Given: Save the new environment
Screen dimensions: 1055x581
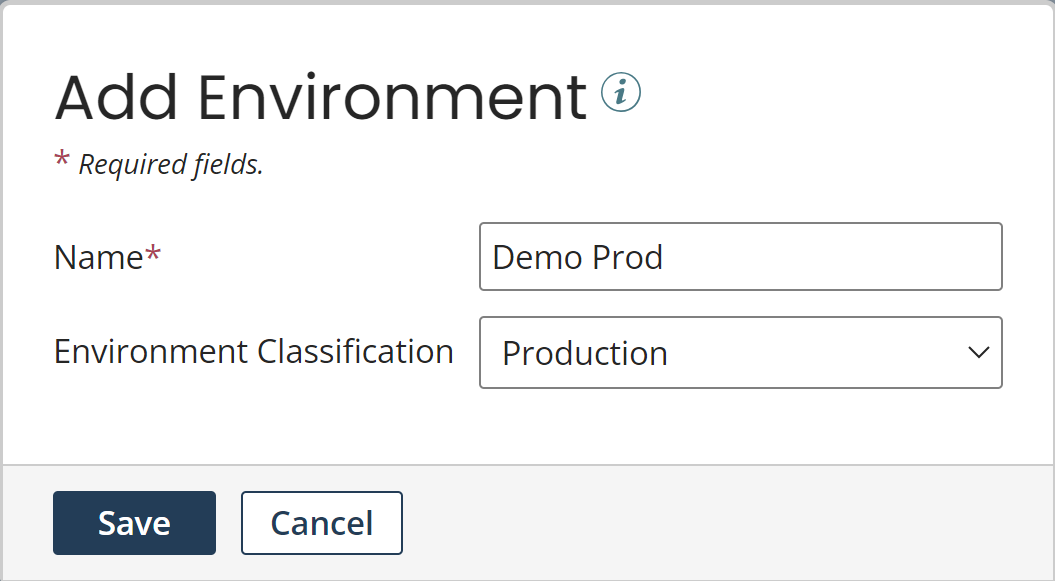Looking at the screenshot, I should [x=134, y=523].
